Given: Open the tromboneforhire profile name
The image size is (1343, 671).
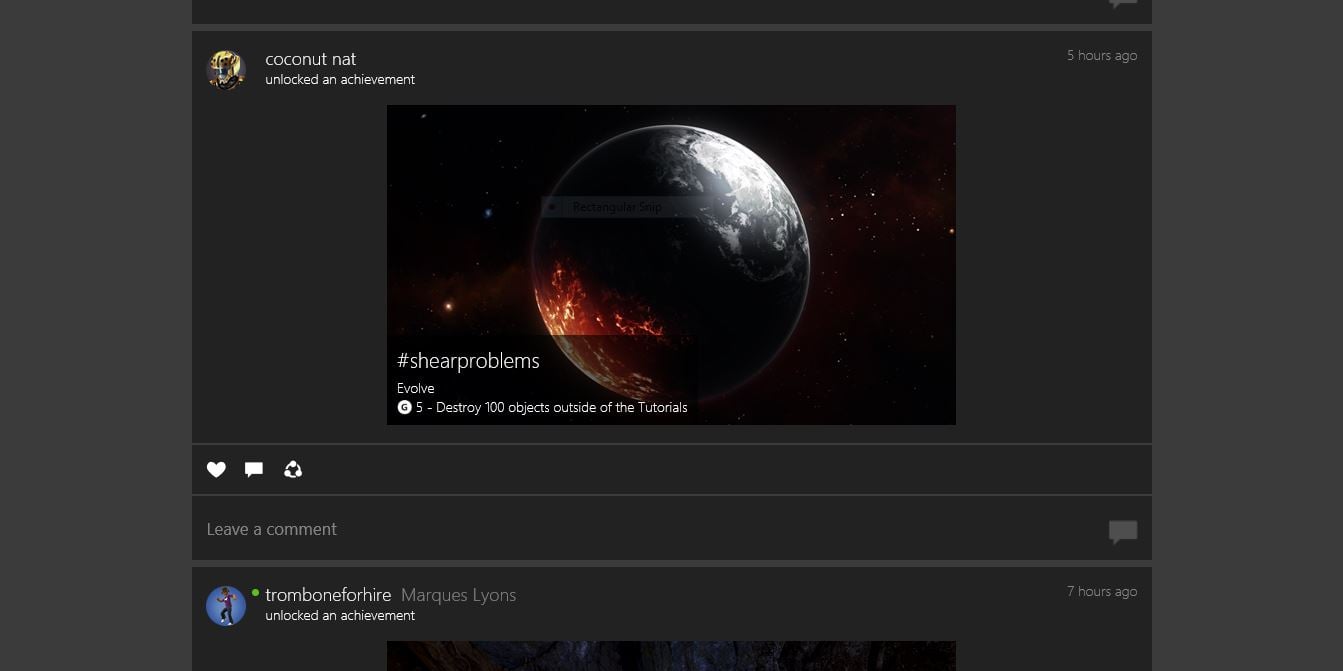Looking at the screenshot, I should [328, 595].
